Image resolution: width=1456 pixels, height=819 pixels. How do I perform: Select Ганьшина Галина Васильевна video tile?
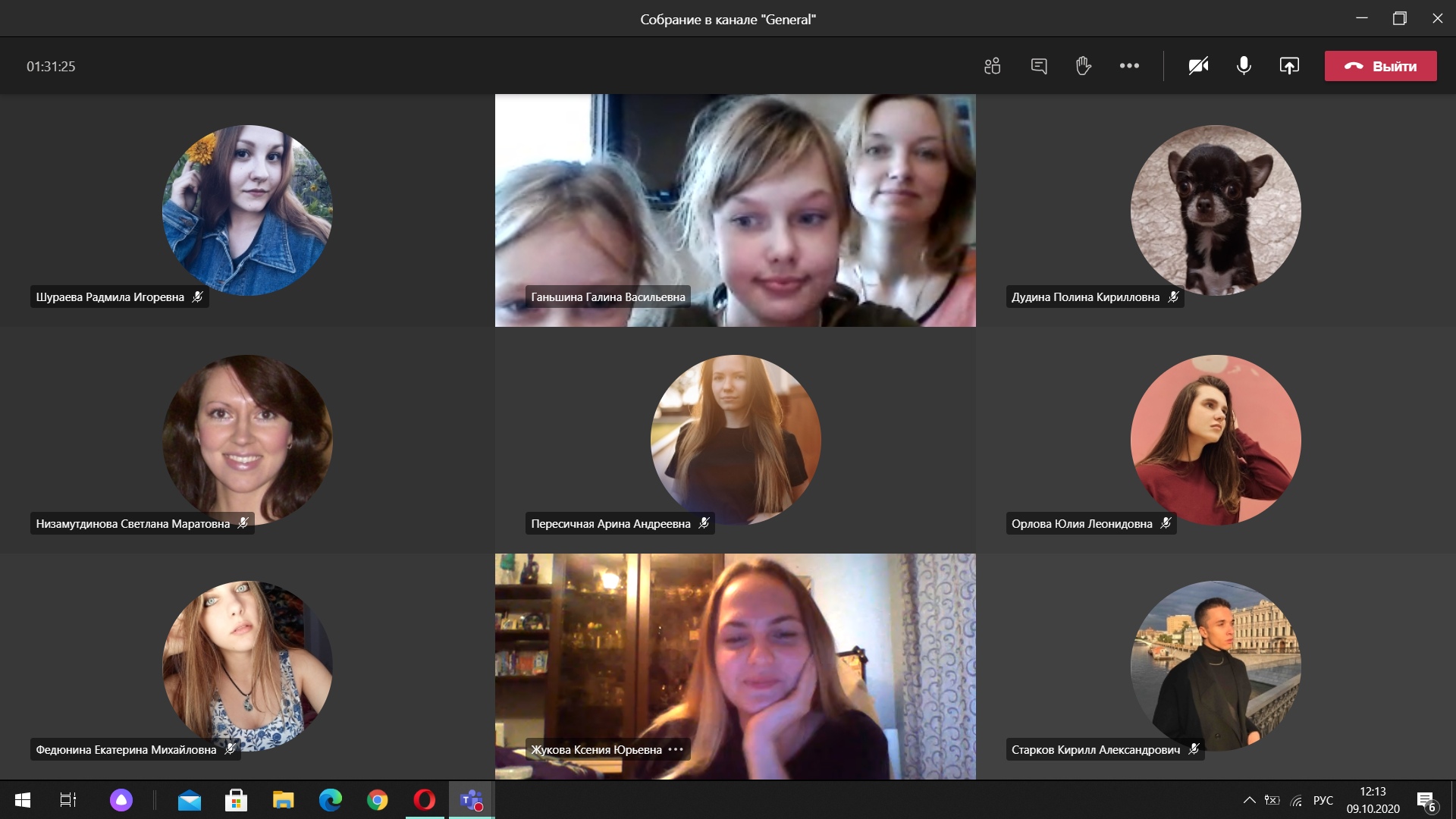[735, 210]
